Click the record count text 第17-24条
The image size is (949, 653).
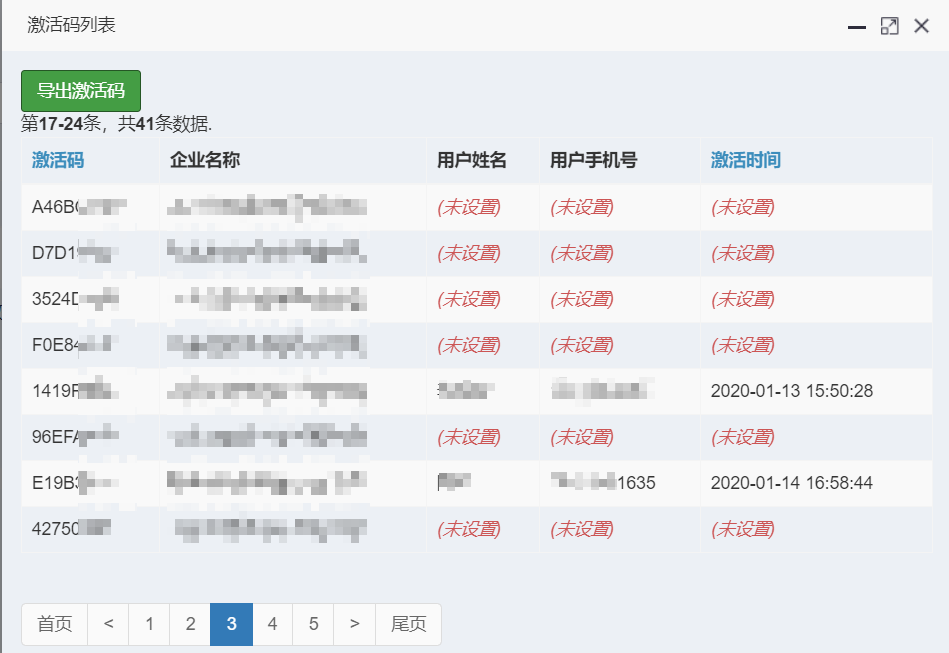pyautogui.click(x=61, y=123)
